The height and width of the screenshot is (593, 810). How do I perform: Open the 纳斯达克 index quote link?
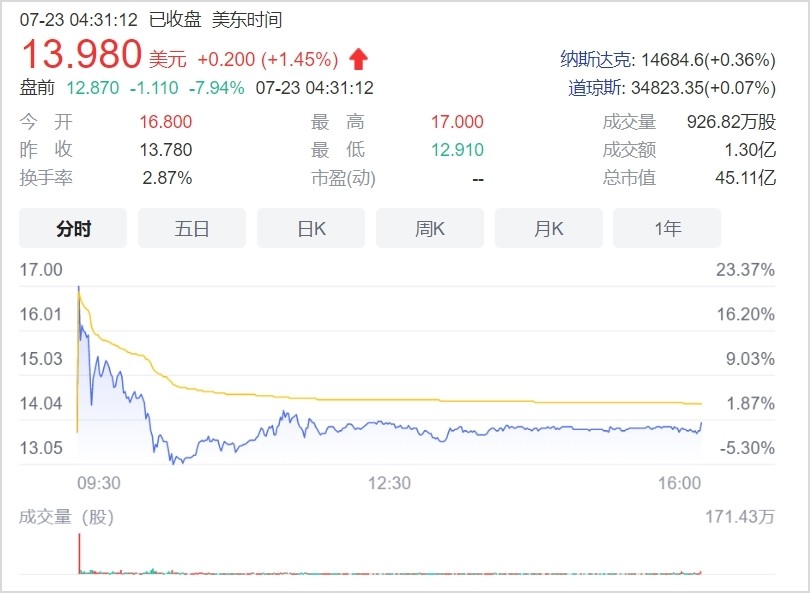pyautogui.click(x=596, y=59)
